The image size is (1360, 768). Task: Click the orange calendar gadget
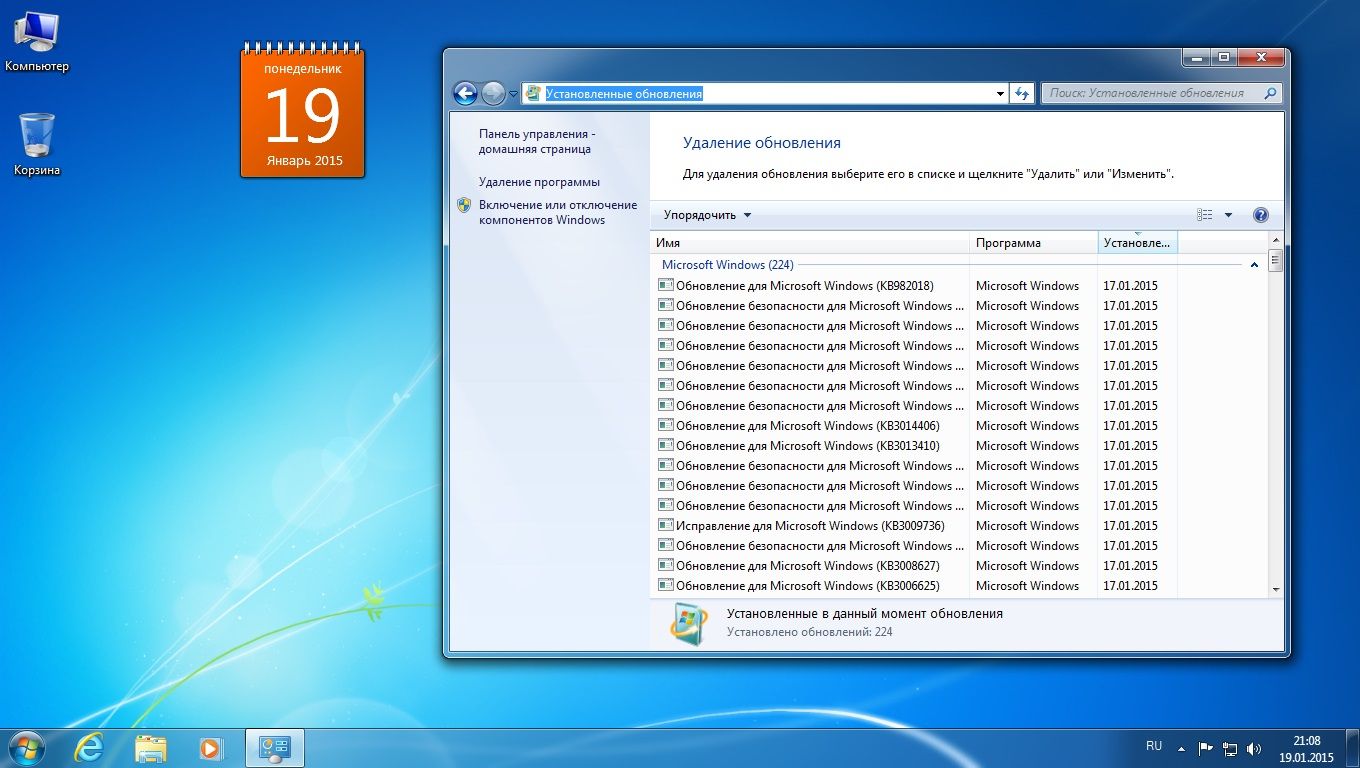303,110
